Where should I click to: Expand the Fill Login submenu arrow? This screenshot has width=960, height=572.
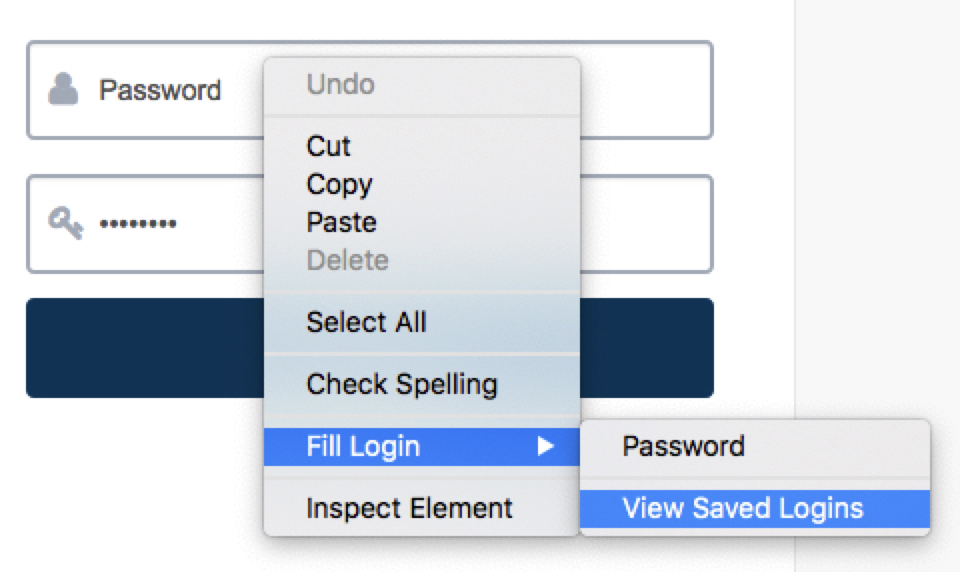click(x=545, y=446)
